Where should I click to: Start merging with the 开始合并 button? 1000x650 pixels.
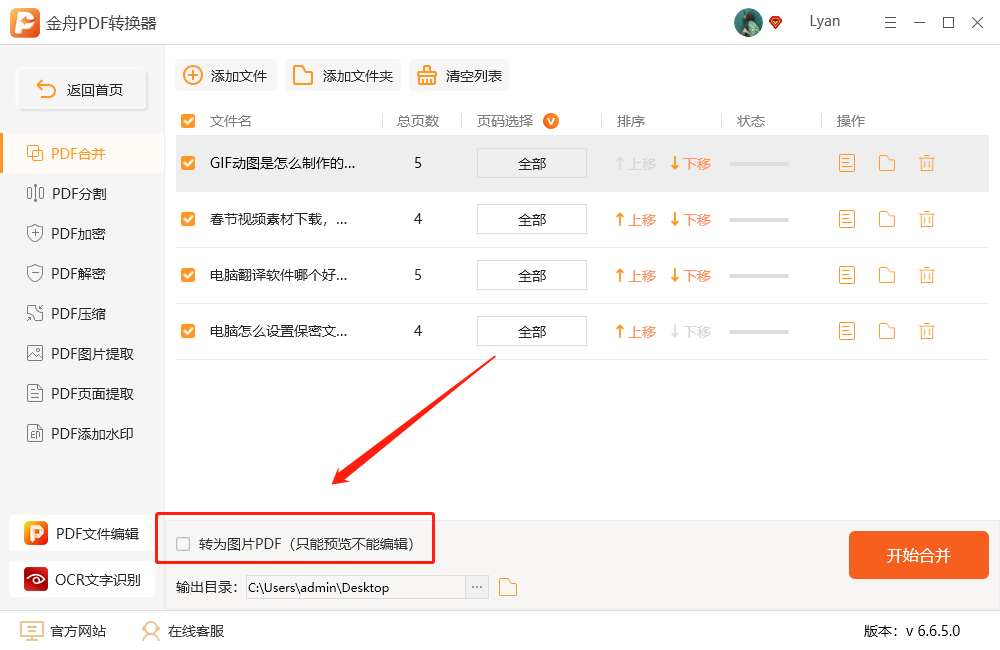918,555
